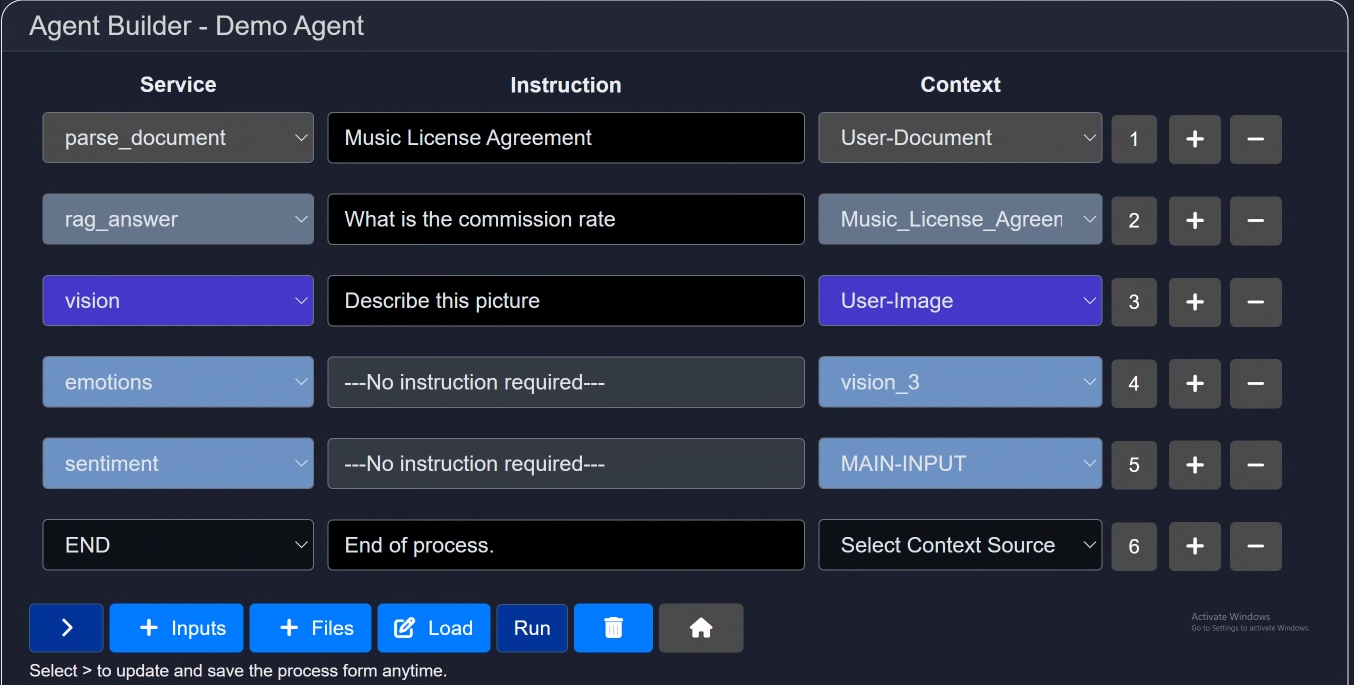Click plus button on the sentiment row
Screen dimensions: 1354x685
[x=1194, y=465]
